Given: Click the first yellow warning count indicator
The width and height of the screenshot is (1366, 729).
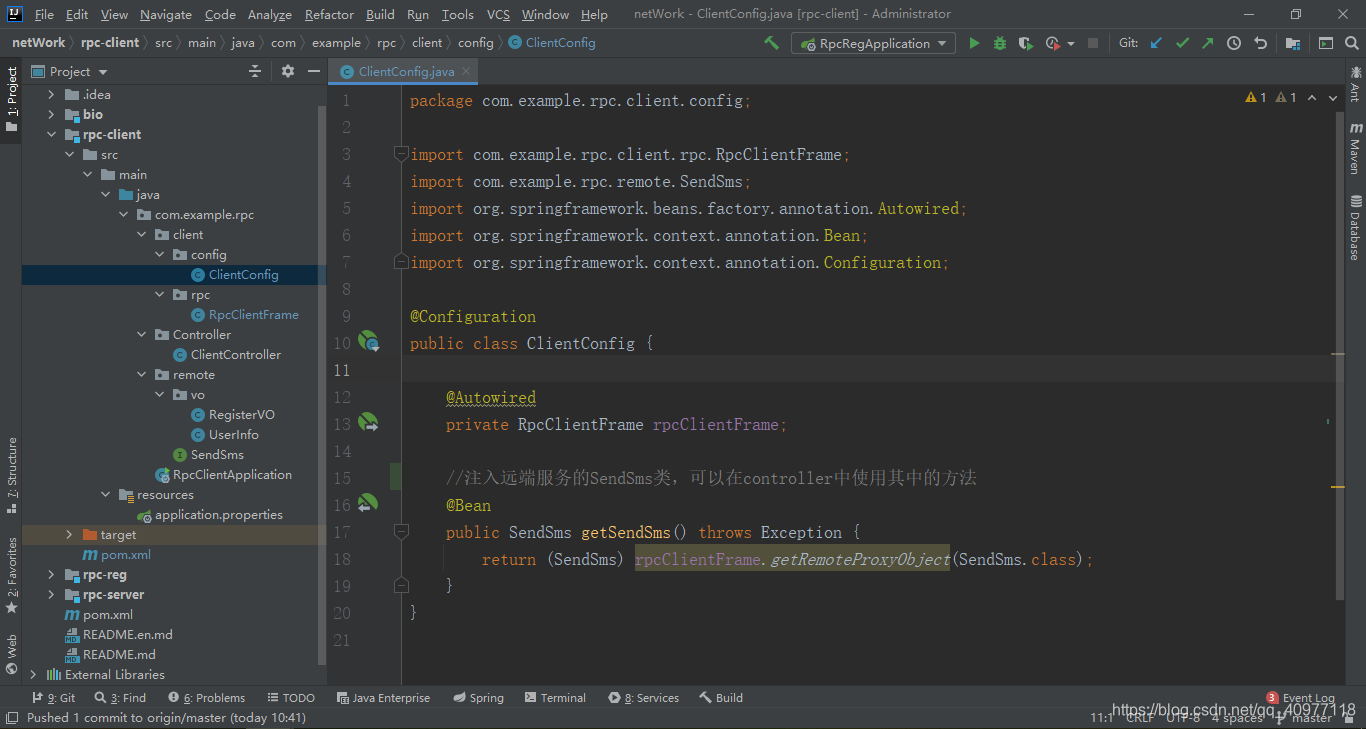Looking at the screenshot, I should [1256, 98].
